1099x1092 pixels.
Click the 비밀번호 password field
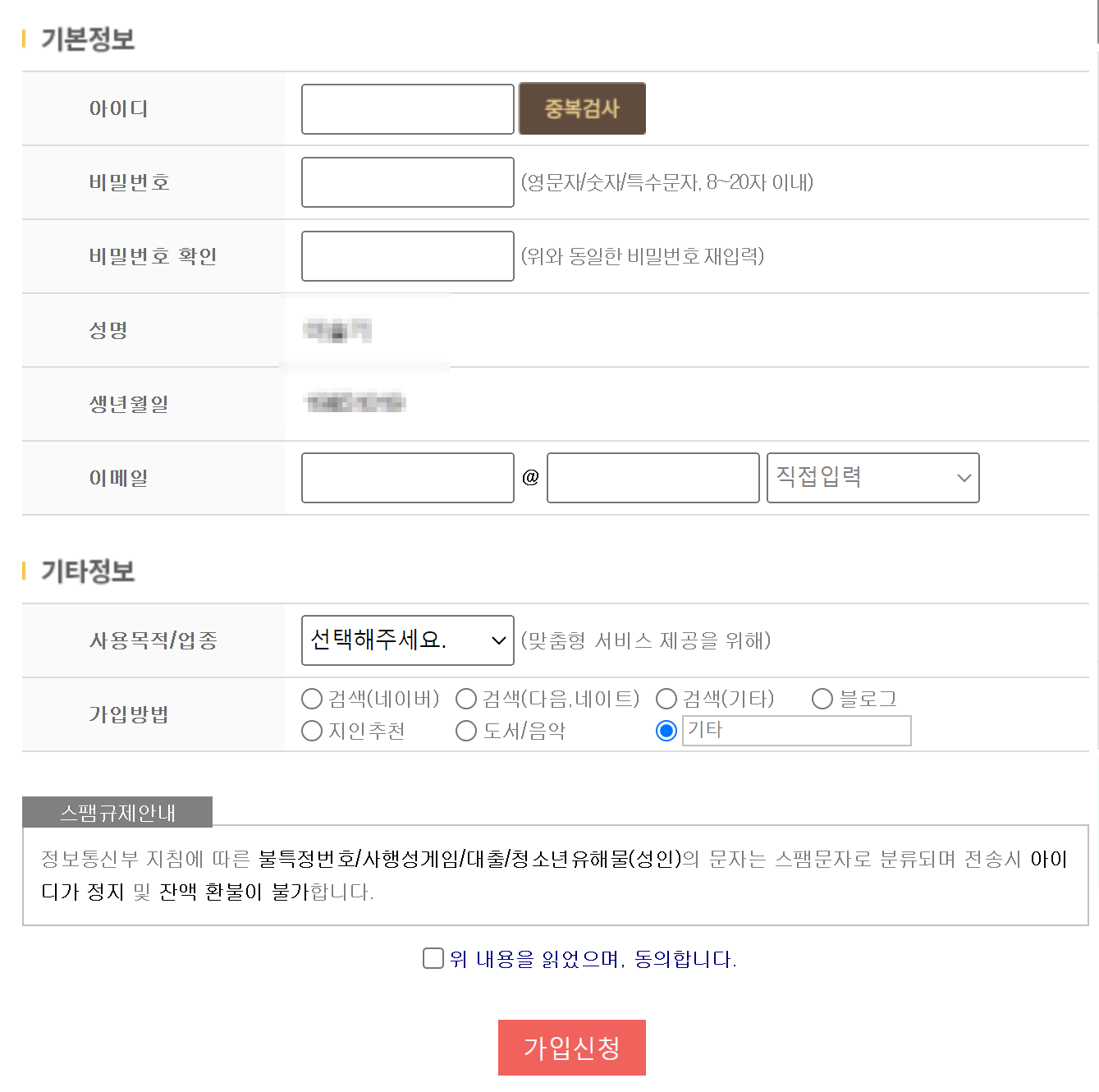click(407, 182)
